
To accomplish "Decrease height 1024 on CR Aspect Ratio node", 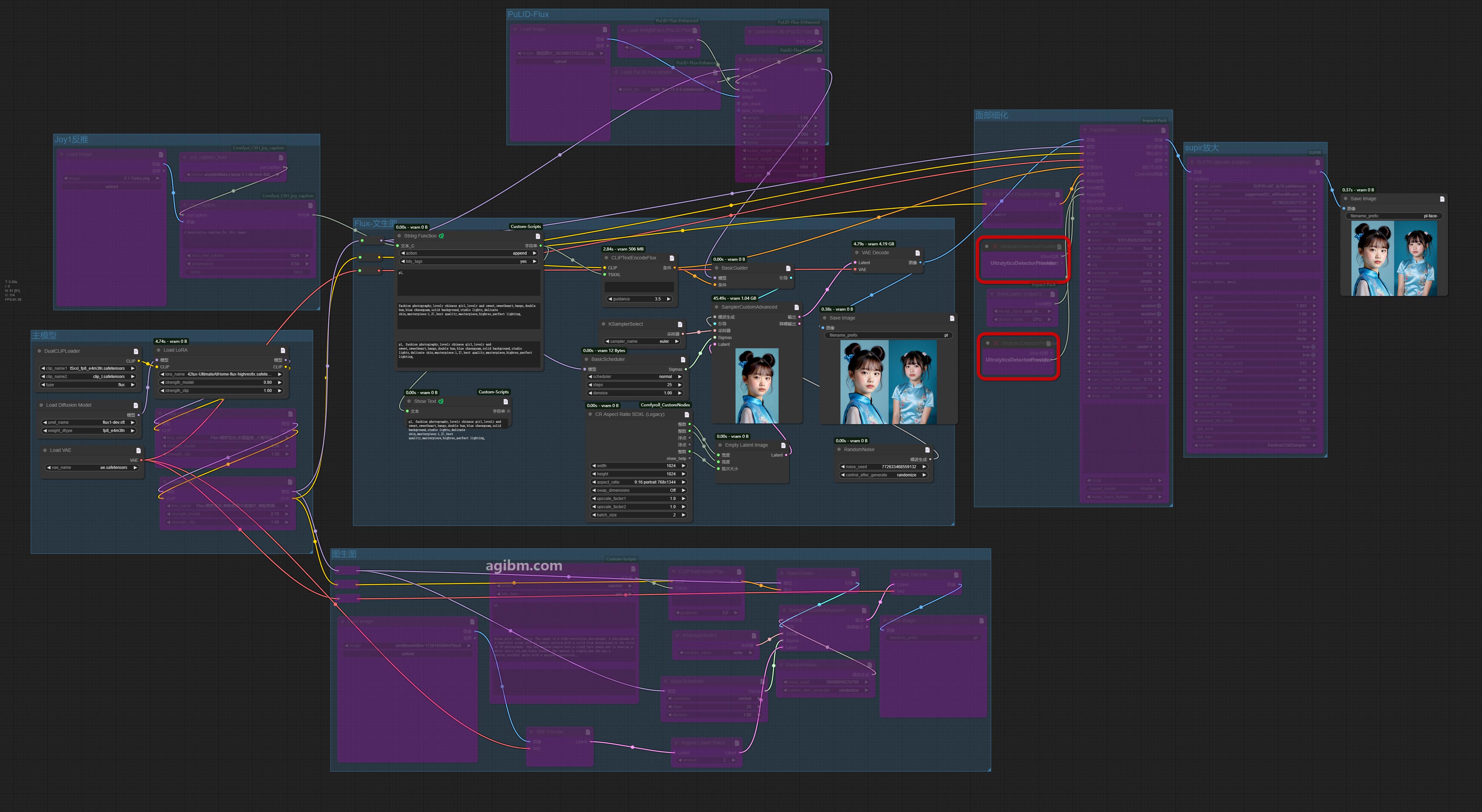I will coord(594,474).
